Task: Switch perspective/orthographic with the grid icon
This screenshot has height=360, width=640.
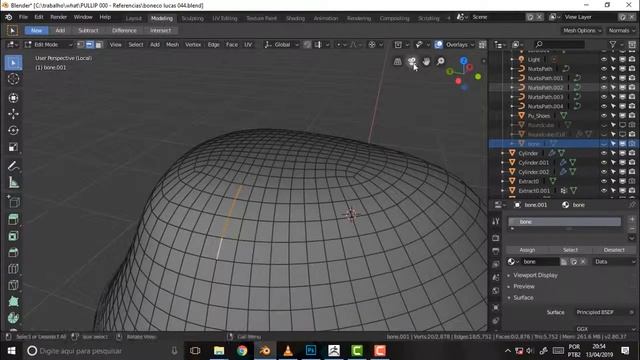Action: click(x=398, y=62)
